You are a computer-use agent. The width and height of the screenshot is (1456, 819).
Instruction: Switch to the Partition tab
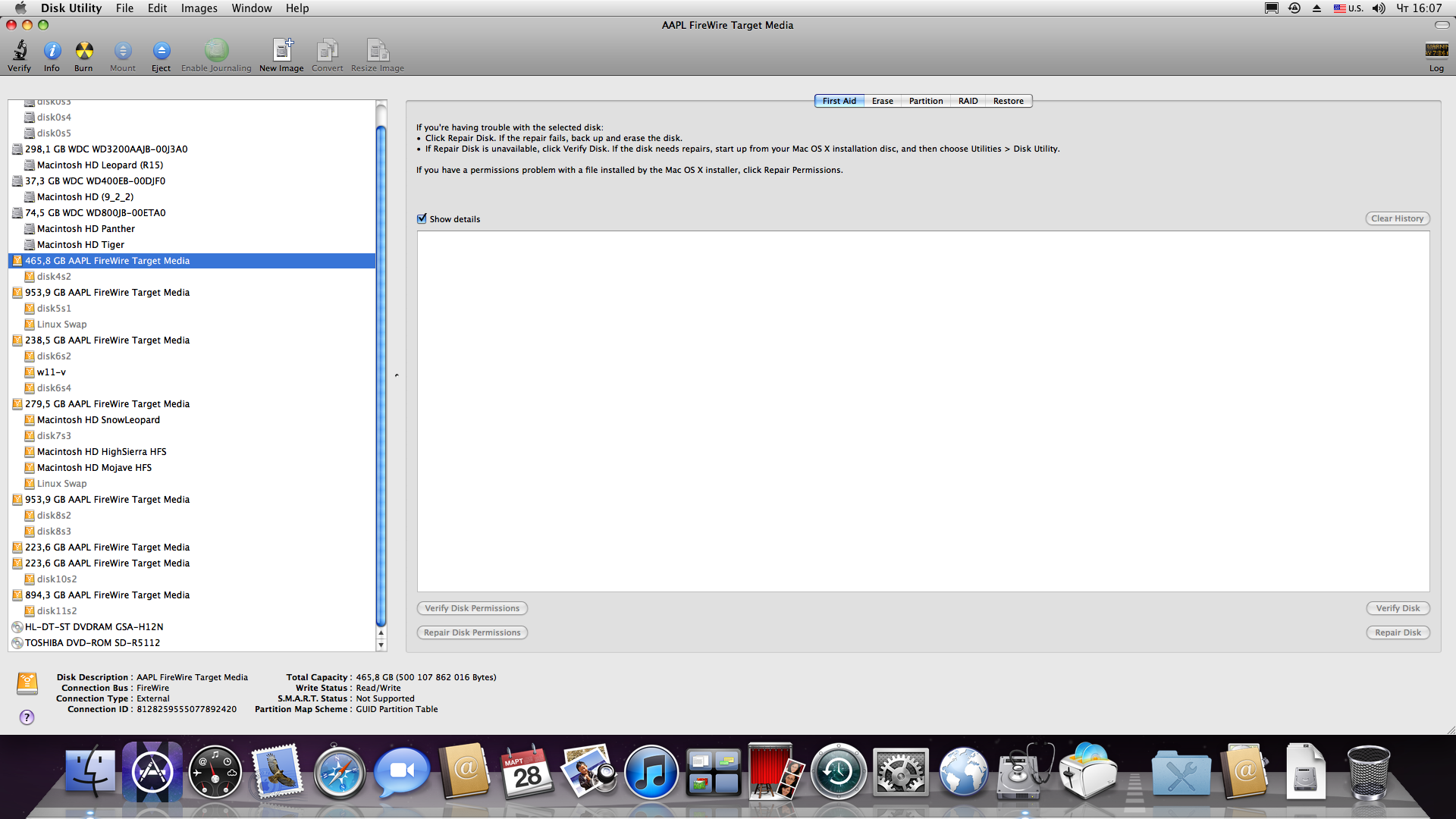coord(925,101)
